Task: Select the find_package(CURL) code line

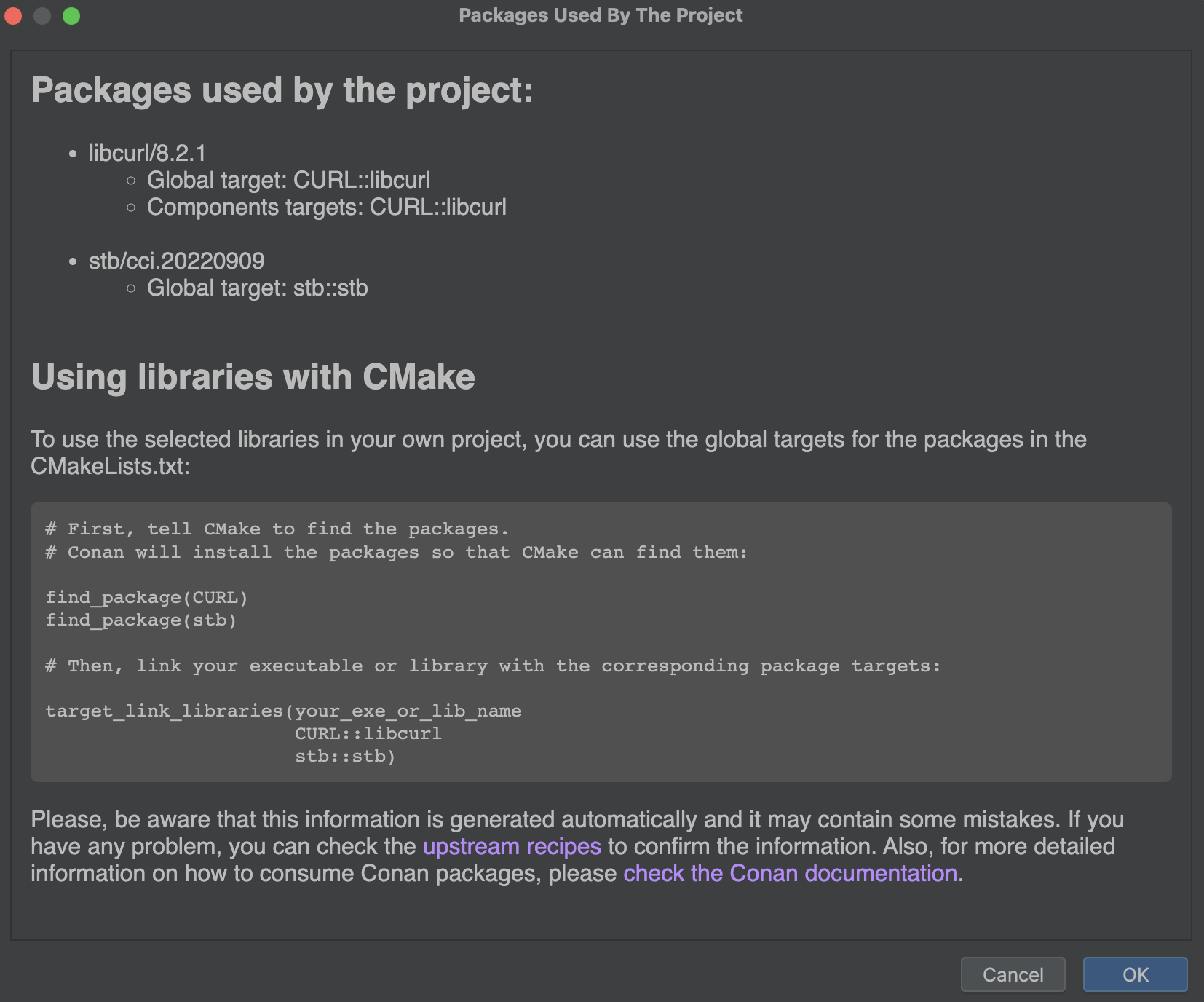Action: coord(146,597)
